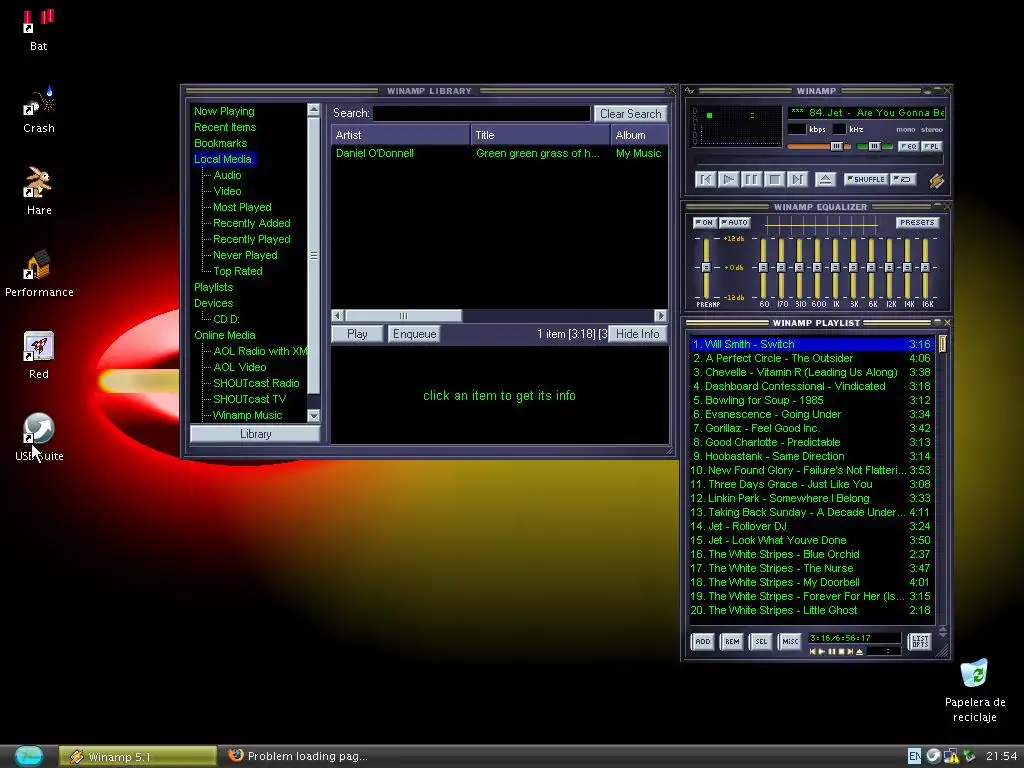This screenshot has height=768, width=1024.
Task: Click the Hide Info button
Action: pos(637,334)
